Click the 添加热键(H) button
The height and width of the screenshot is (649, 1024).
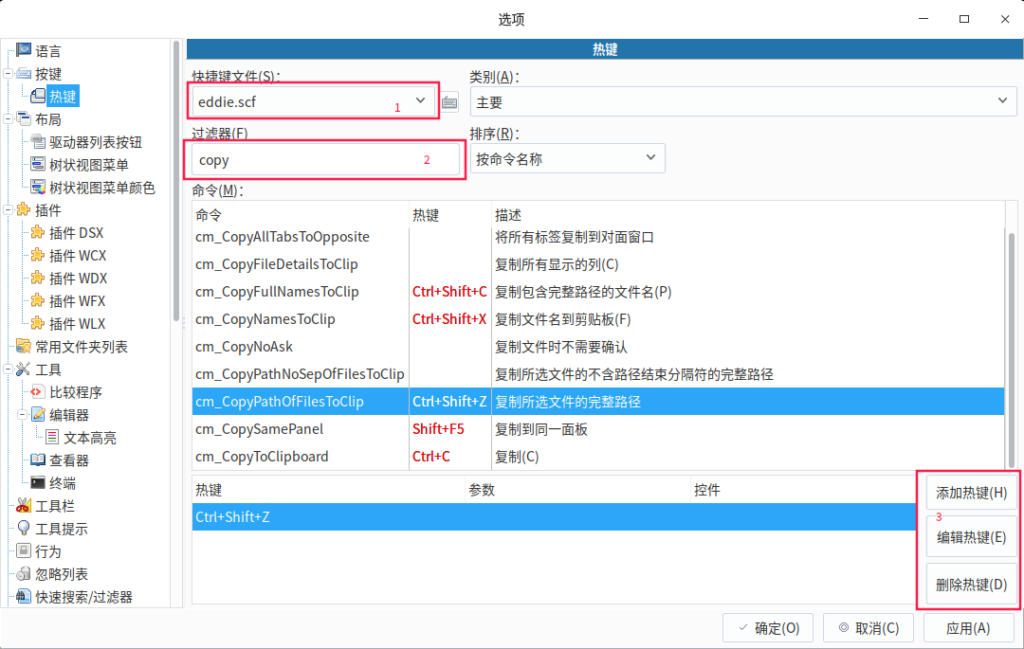pos(970,493)
